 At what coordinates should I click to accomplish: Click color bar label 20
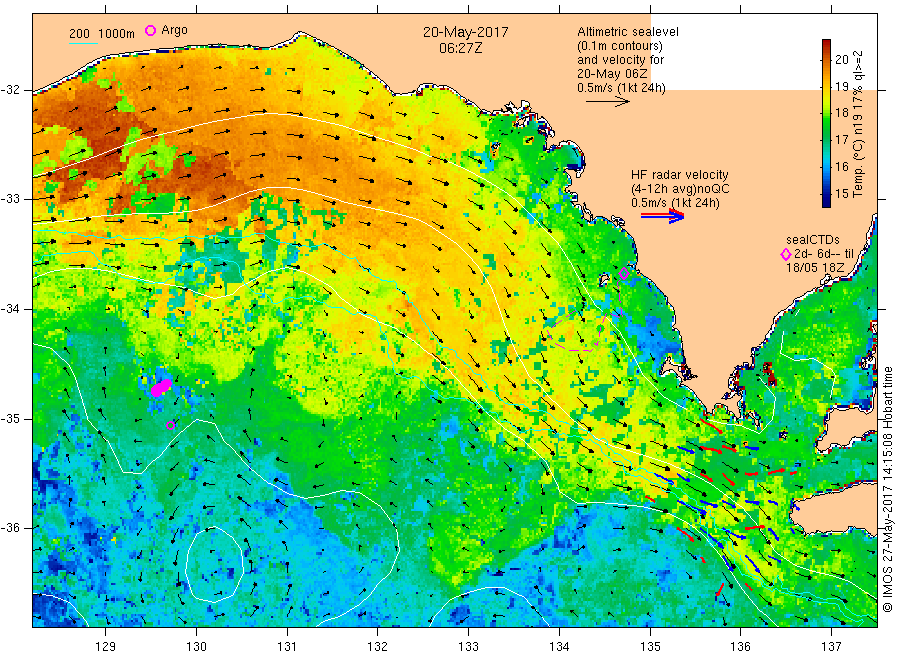tap(841, 59)
